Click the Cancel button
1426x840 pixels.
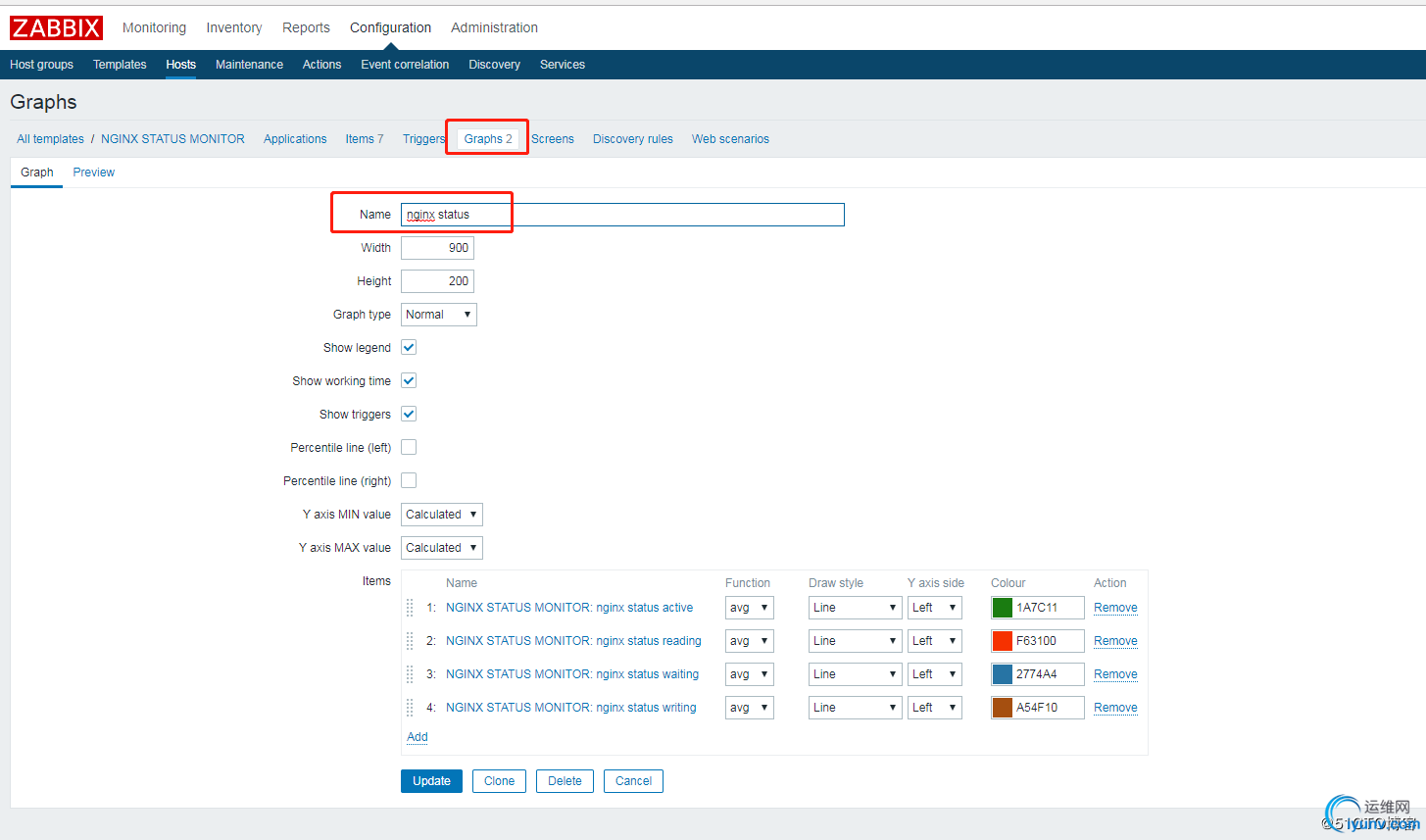coord(633,781)
